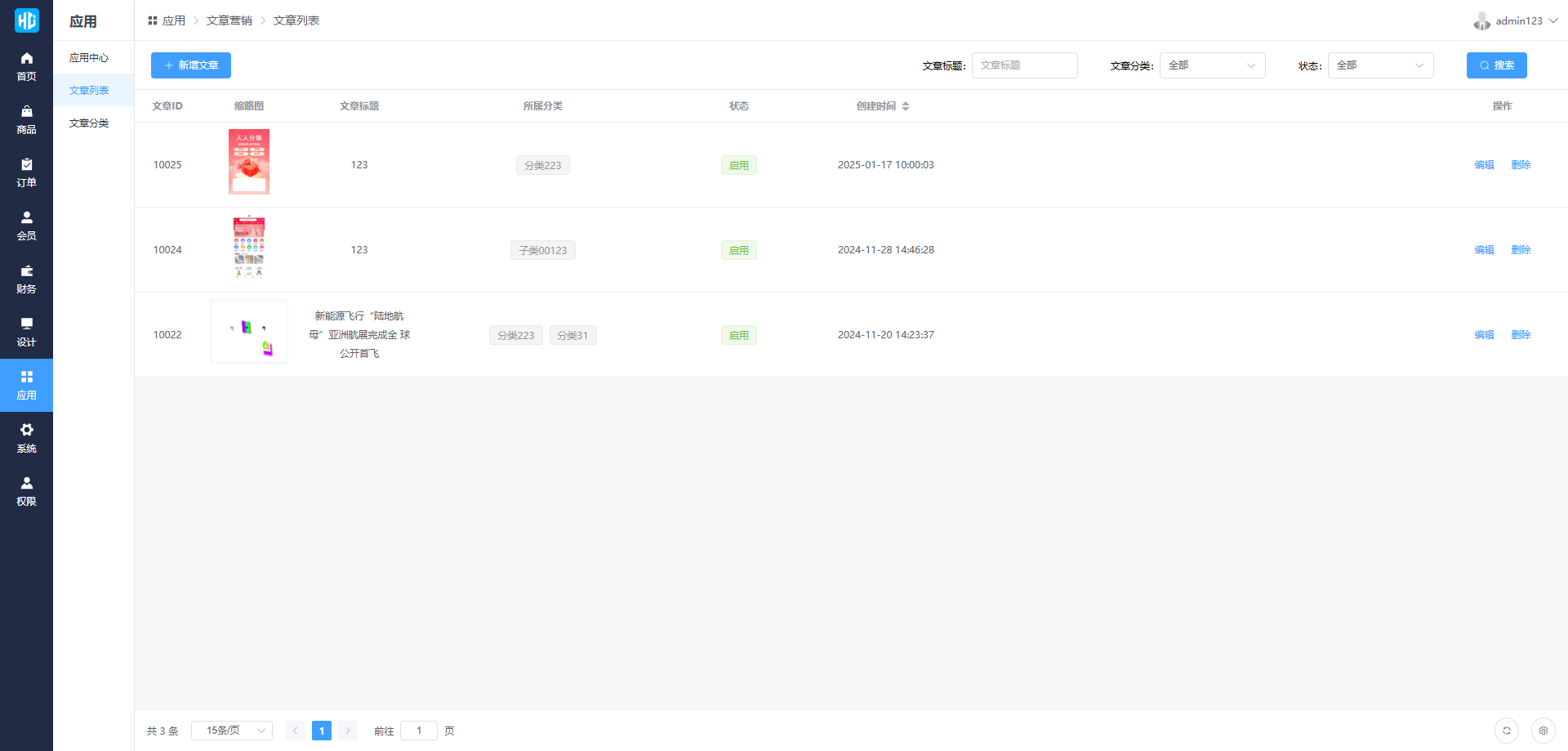This screenshot has width=1568, height=751.
Task: Open the 商品 products sidebar icon
Action: pos(26,119)
